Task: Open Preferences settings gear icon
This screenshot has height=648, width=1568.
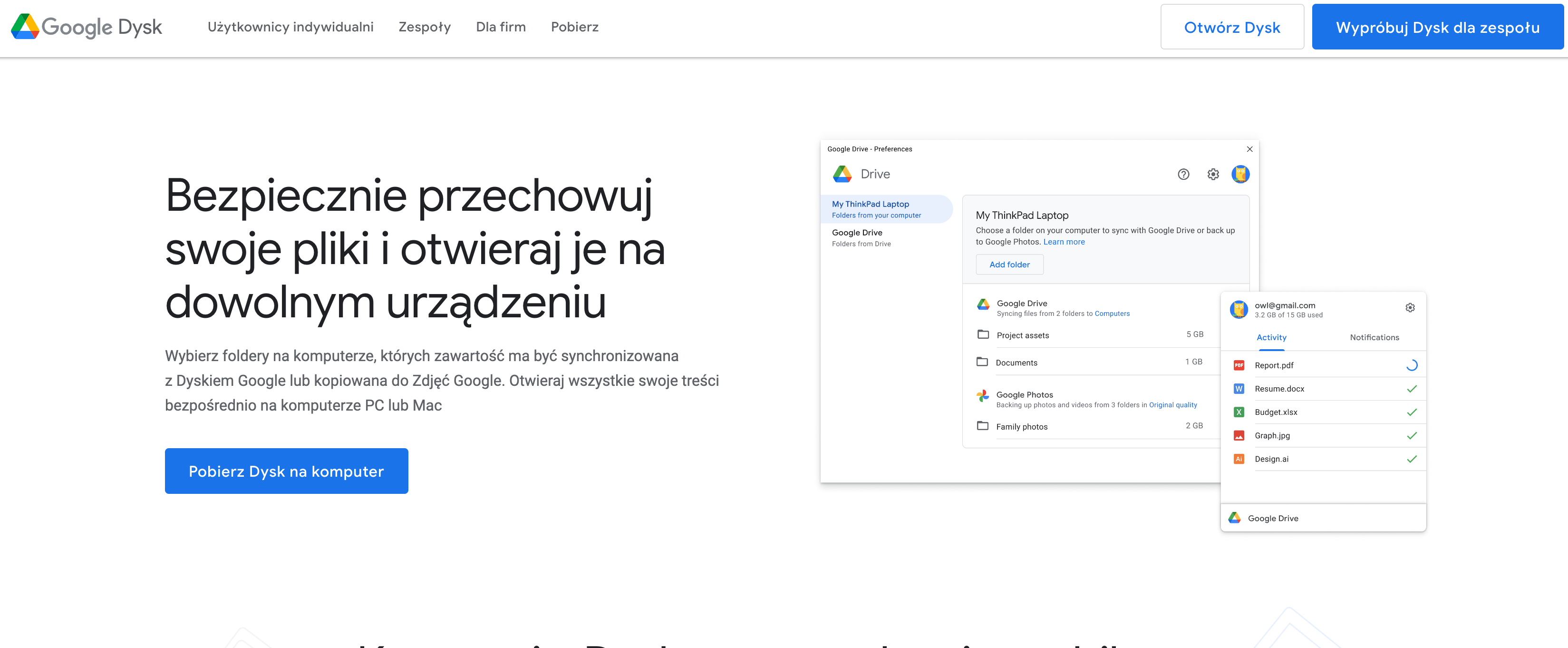Action: pos(1213,174)
